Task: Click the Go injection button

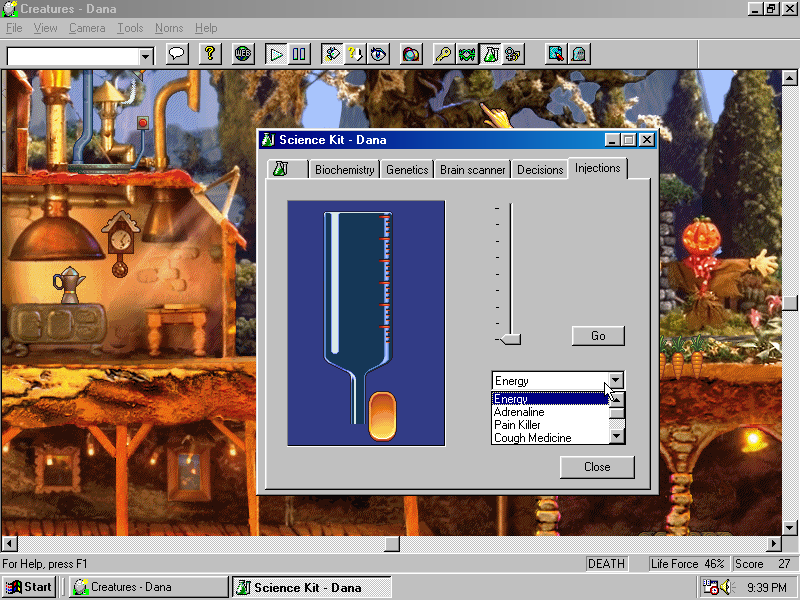Action: [x=598, y=336]
